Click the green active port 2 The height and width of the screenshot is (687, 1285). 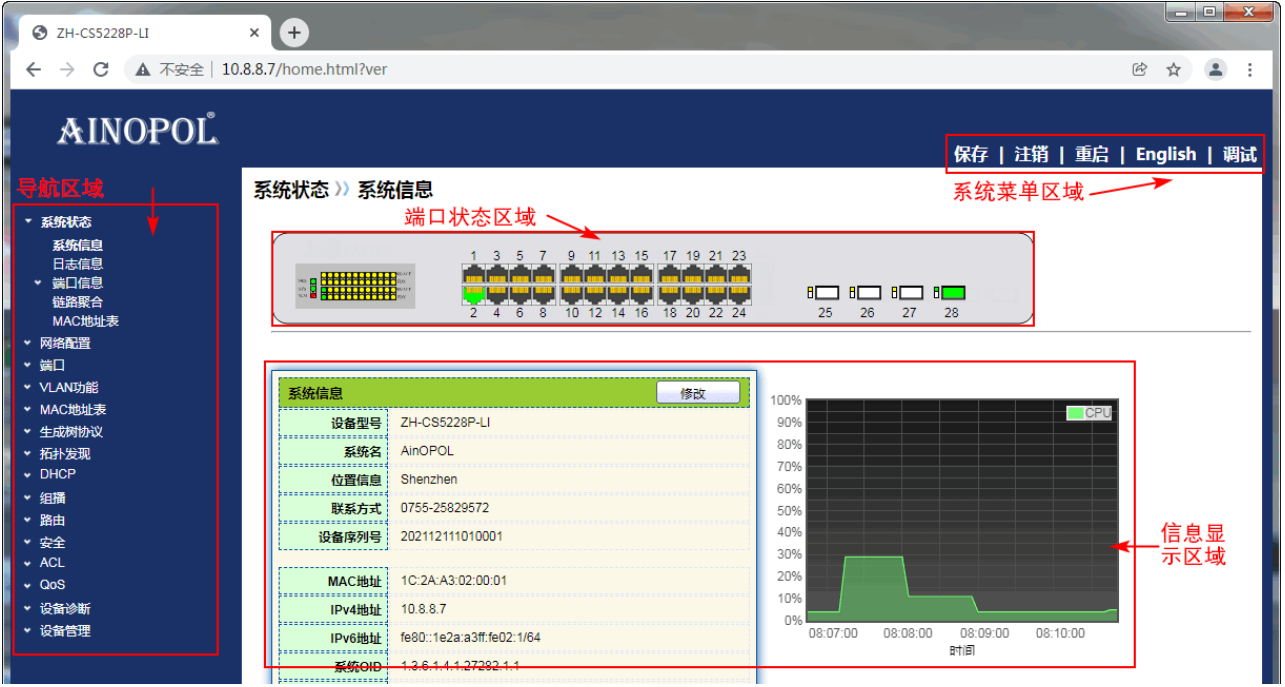click(474, 294)
